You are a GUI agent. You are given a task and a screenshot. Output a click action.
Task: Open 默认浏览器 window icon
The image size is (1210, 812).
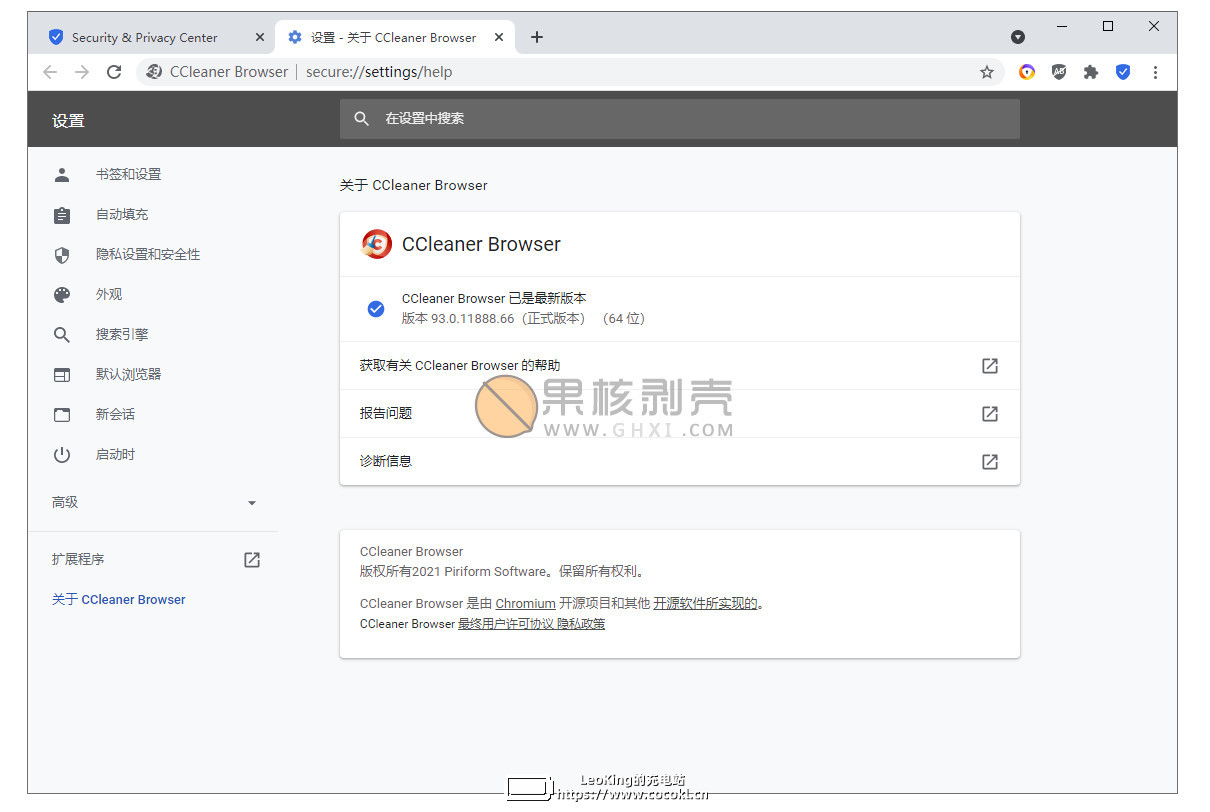[62, 374]
